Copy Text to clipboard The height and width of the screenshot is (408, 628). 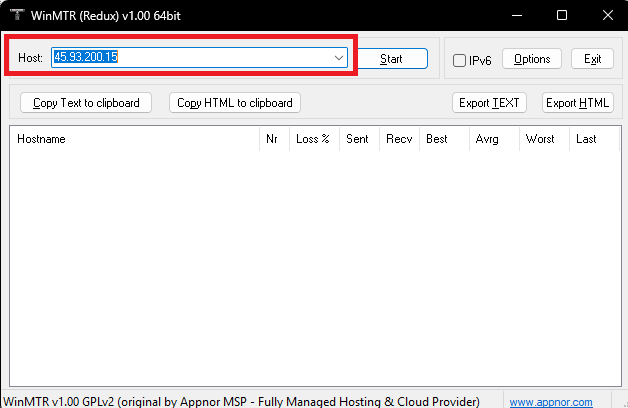click(x=86, y=103)
